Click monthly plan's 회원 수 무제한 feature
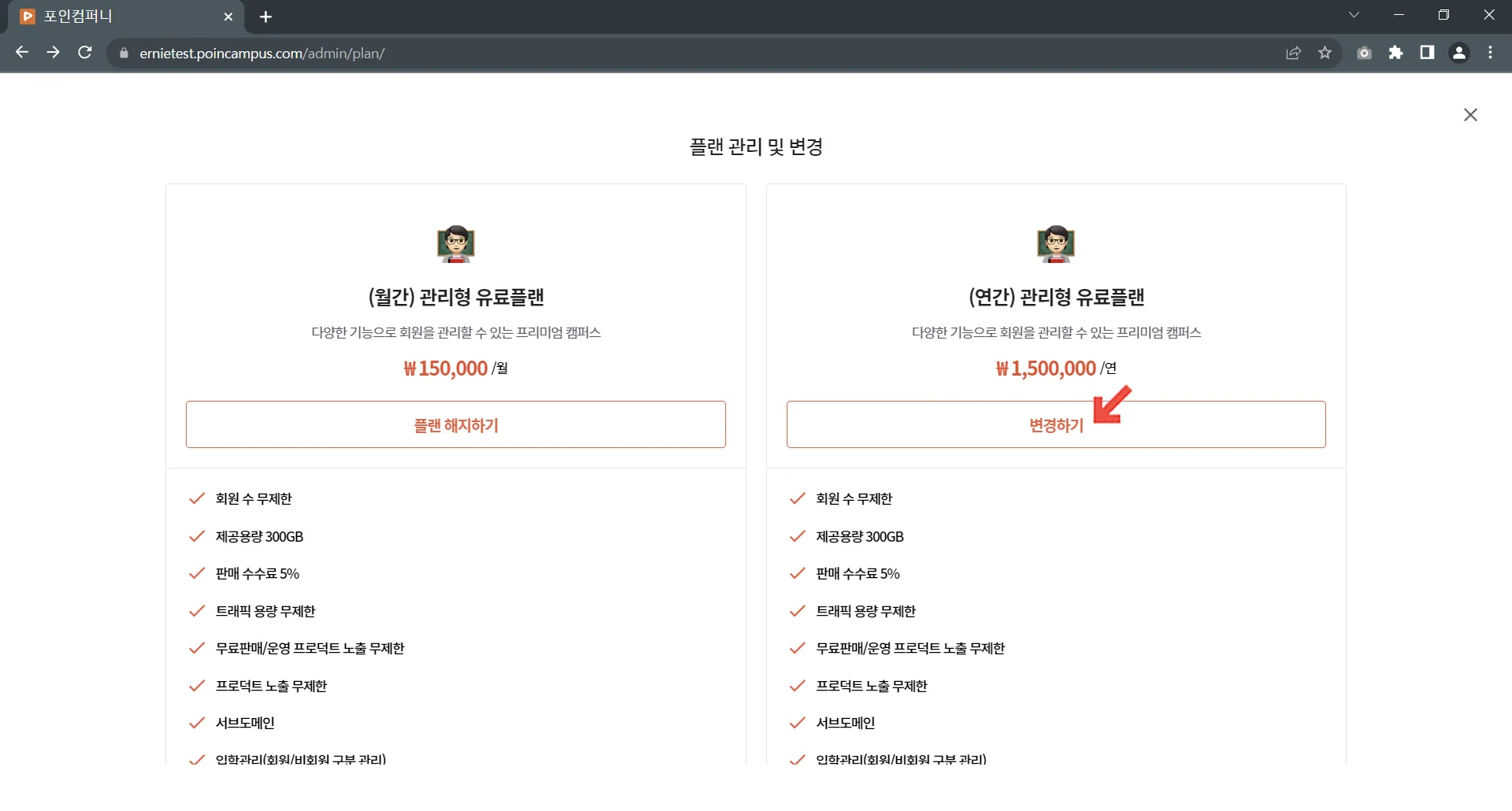The image size is (1512, 811). coord(254,498)
